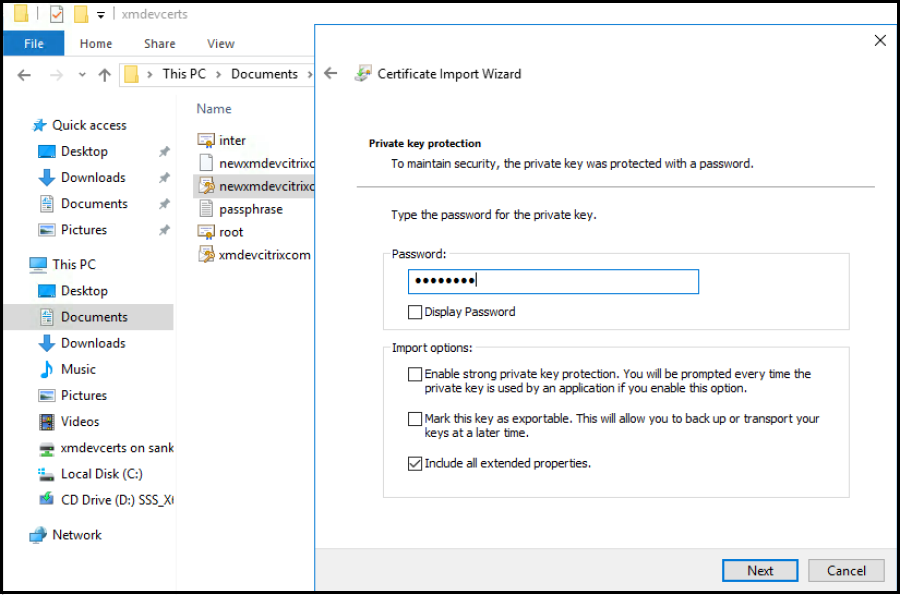This screenshot has width=900, height=595.
Task: Open Customize Quick Access Toolbar dropdown
Action: click(x=100, y=15)
